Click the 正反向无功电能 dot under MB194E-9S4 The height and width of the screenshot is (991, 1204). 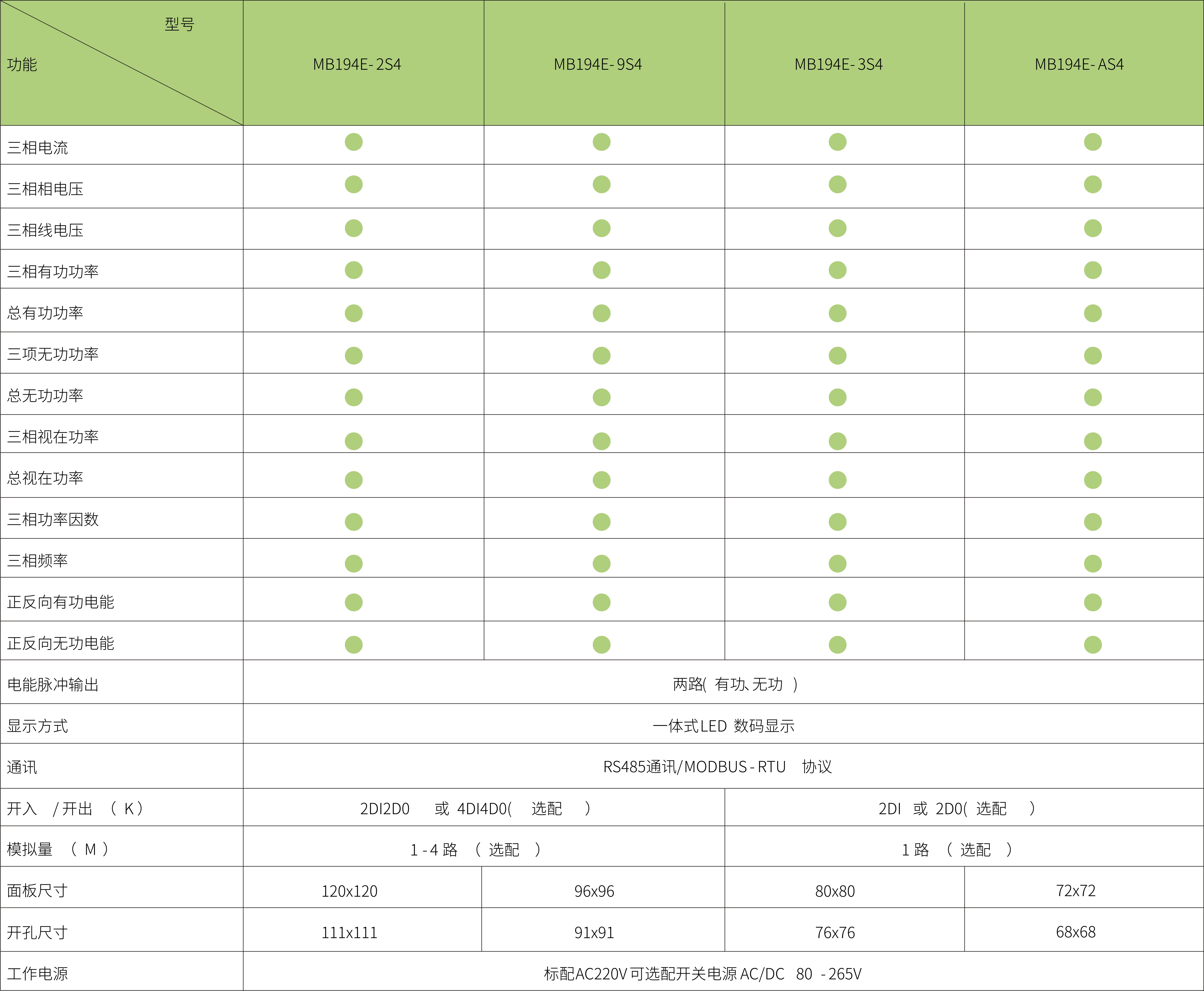tap(602, 645)
